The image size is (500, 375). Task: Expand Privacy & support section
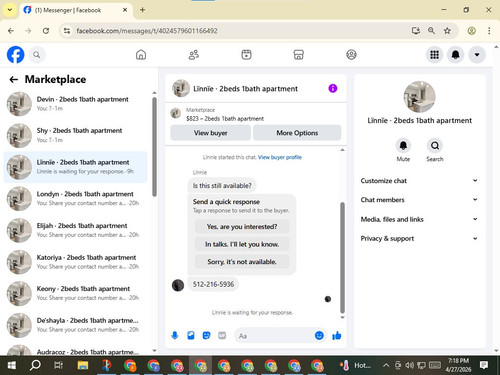coord(419,238)
